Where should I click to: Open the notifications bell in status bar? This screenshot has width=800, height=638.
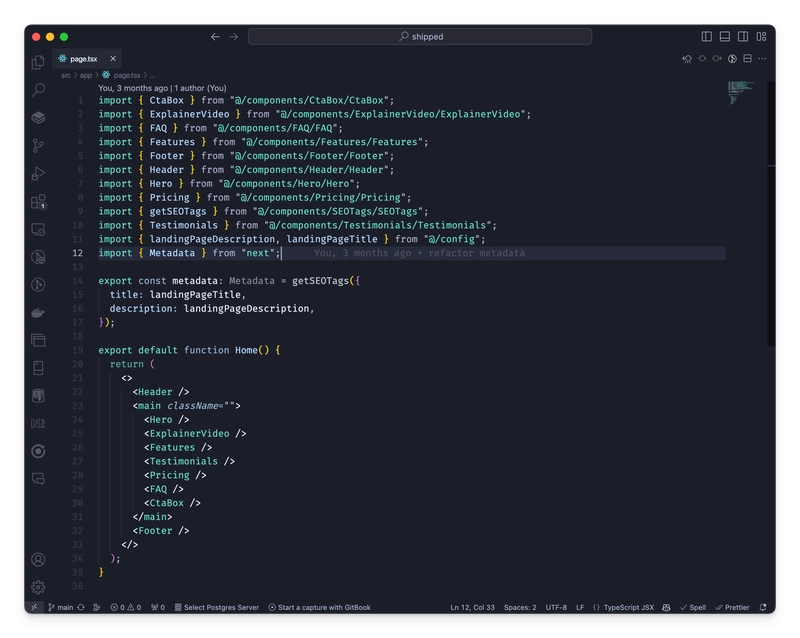pyautogui.click(x=763, y=607)
